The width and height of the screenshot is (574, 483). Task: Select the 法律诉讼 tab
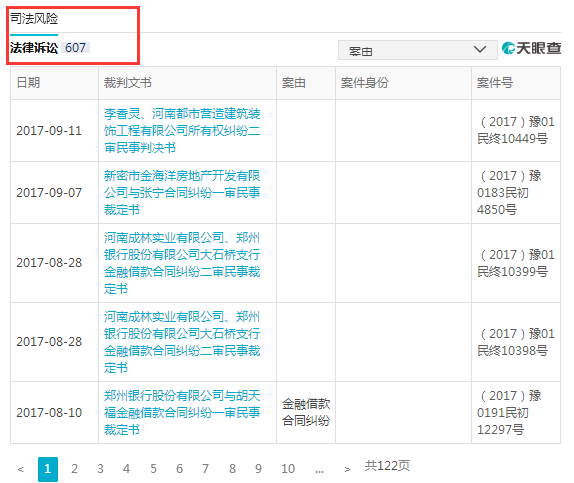[x=34, y=48]
